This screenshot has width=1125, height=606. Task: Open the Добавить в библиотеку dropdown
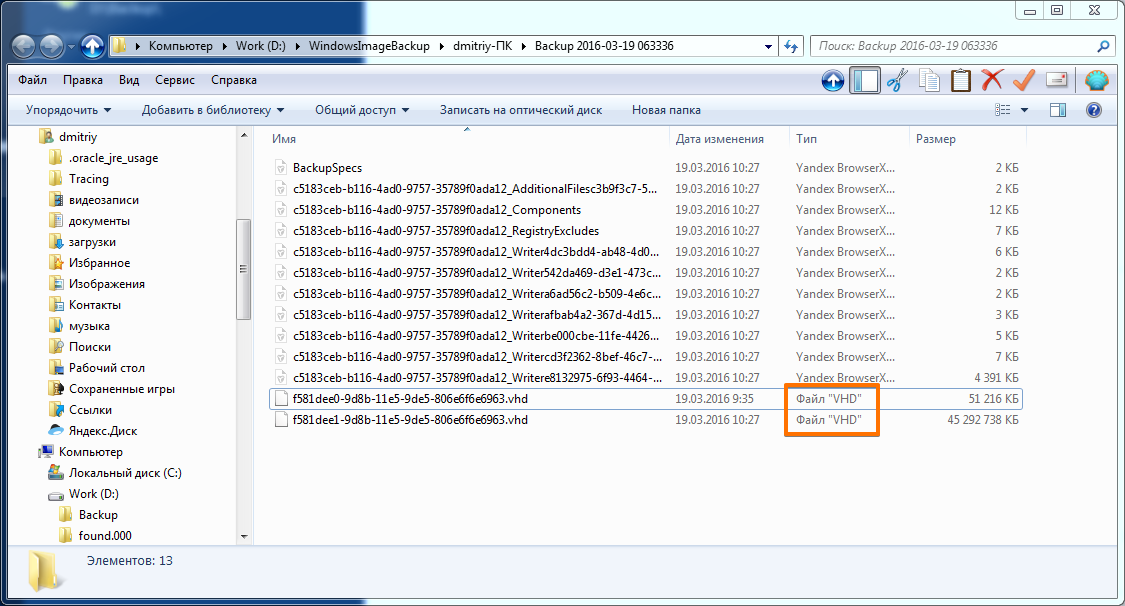(212, 110)
